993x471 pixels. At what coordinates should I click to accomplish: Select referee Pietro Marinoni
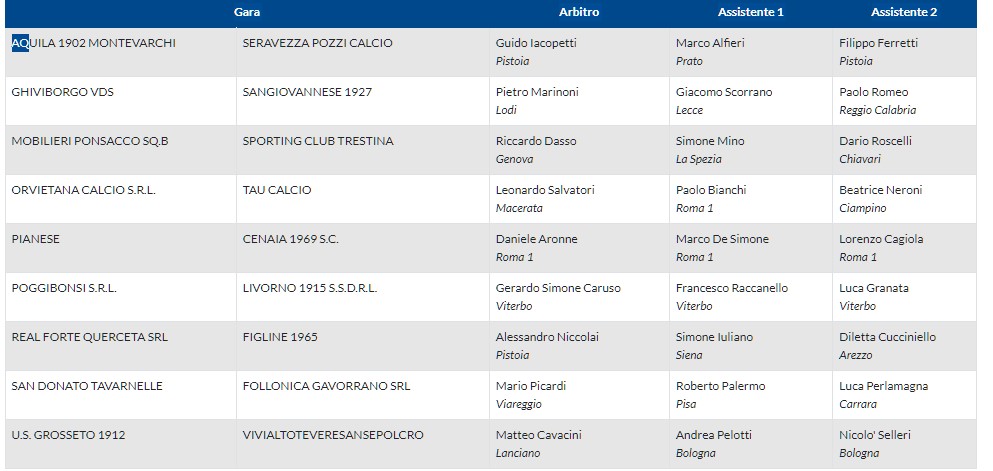(x=537, y=92)
